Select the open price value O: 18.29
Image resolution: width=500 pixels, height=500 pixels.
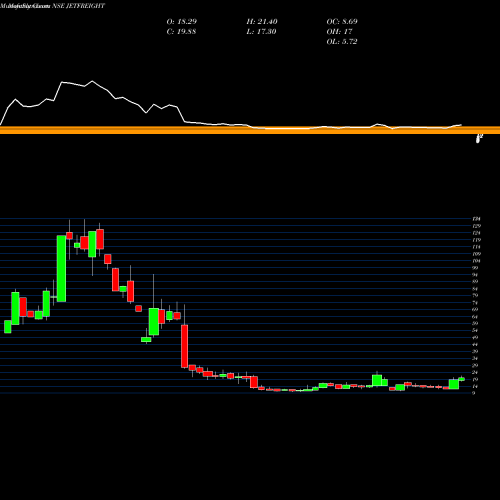click(x=182, y=22)
